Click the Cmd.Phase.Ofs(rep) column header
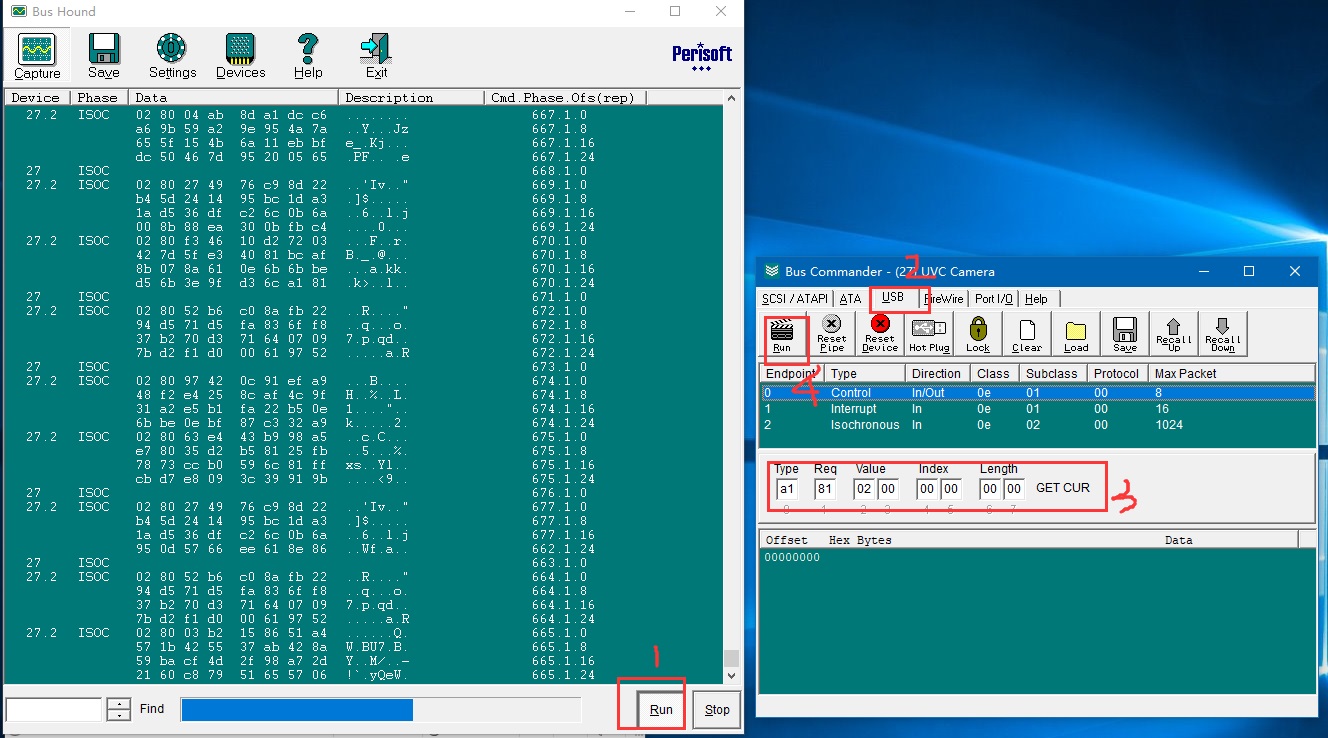Screen dimensions: 1328x738 [566, 98]
